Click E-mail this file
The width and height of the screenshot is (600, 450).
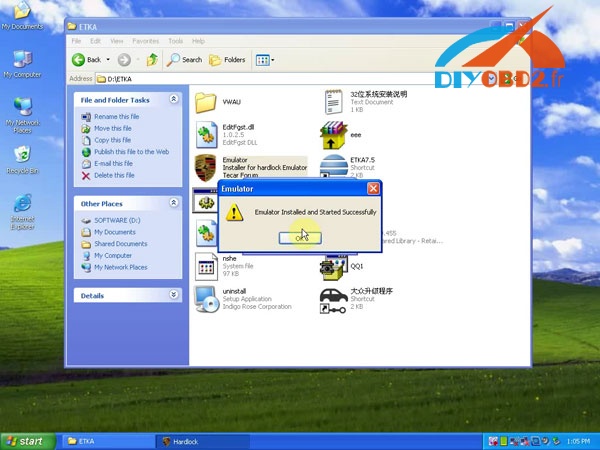pos(114,163)
